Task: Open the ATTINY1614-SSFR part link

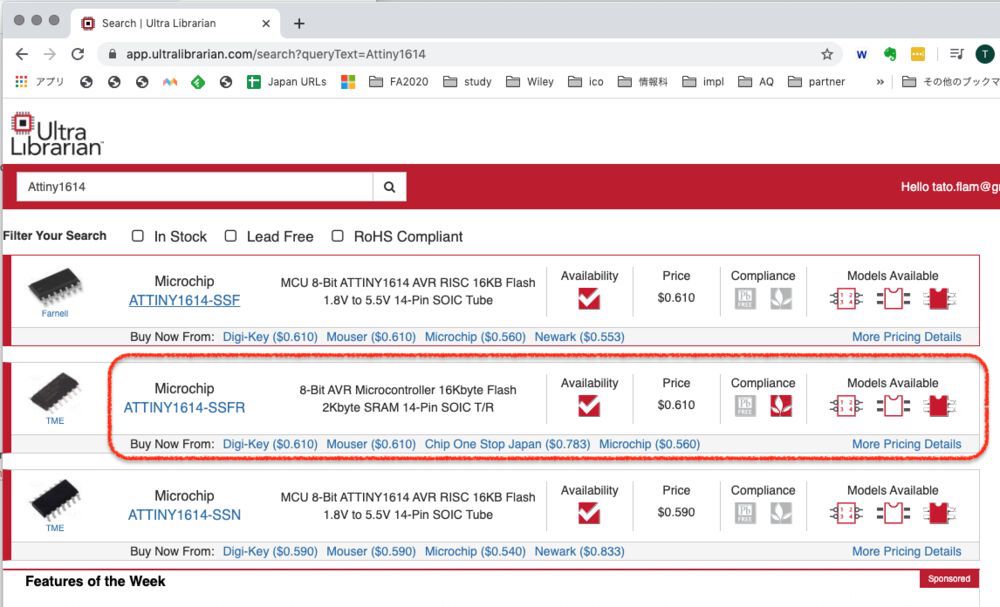Action: point(184,407)
